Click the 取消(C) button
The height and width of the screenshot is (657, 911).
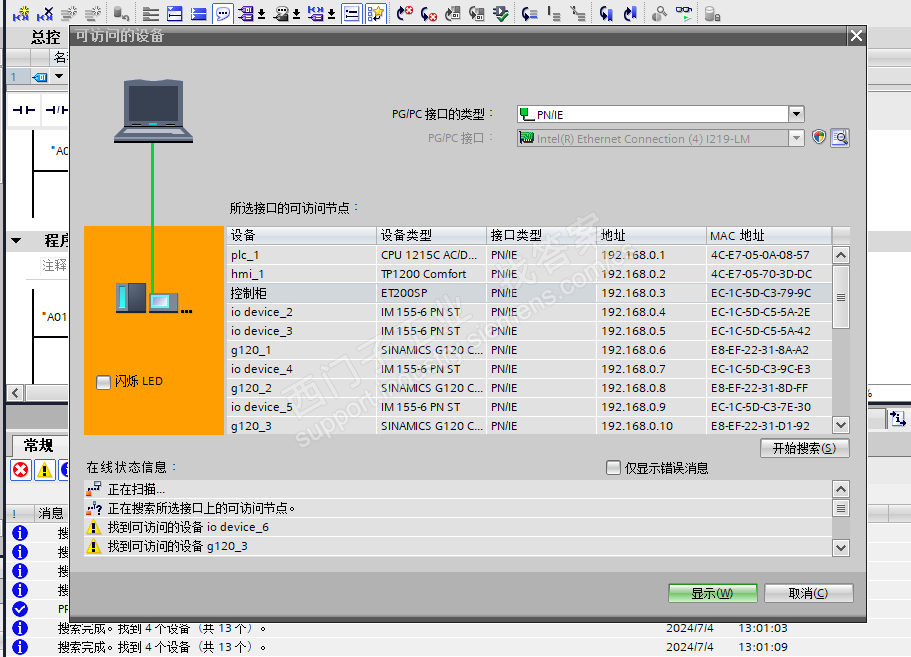(808, 593)
